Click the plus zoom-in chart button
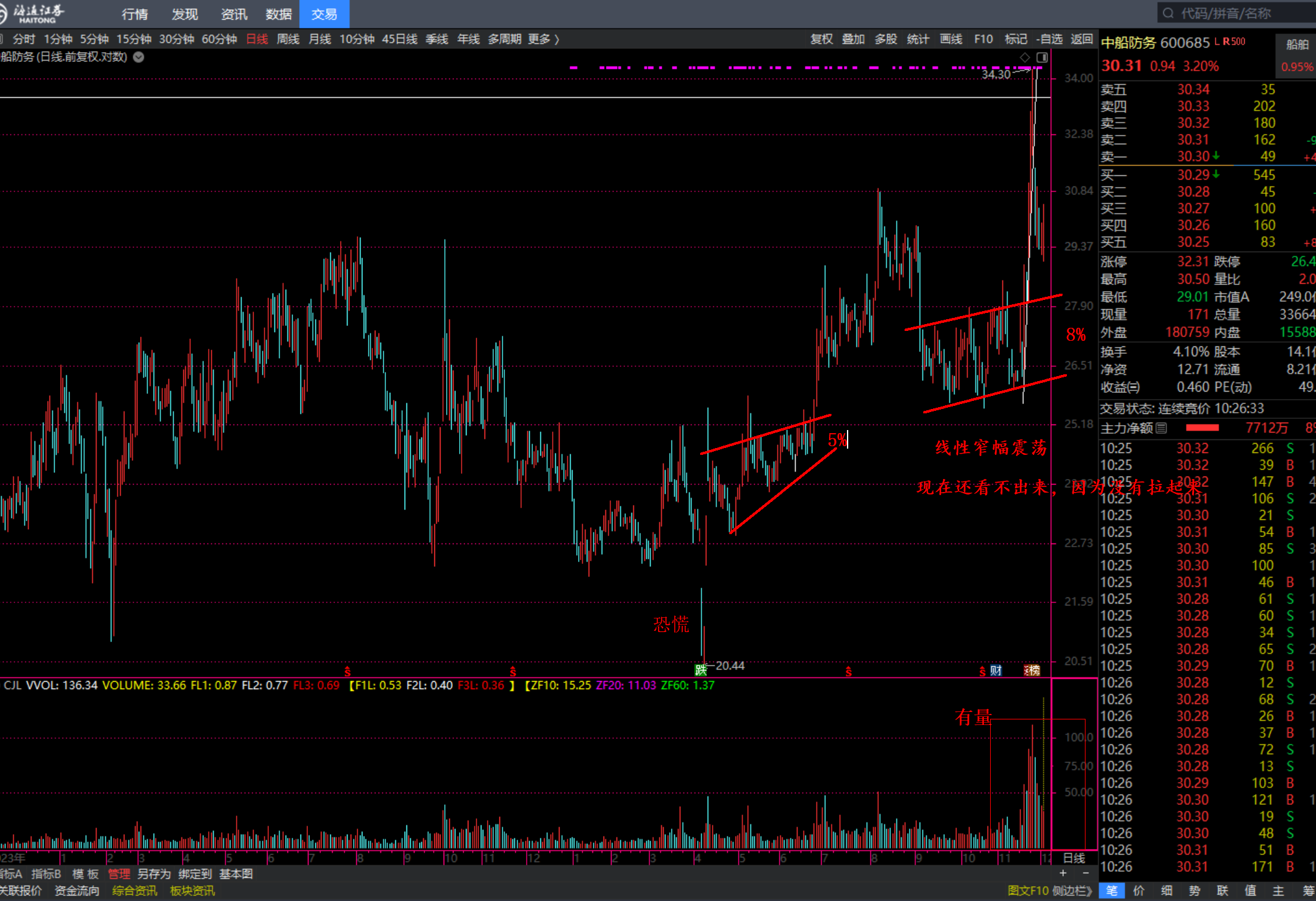1316x901 pixels. pos(1063,873)
